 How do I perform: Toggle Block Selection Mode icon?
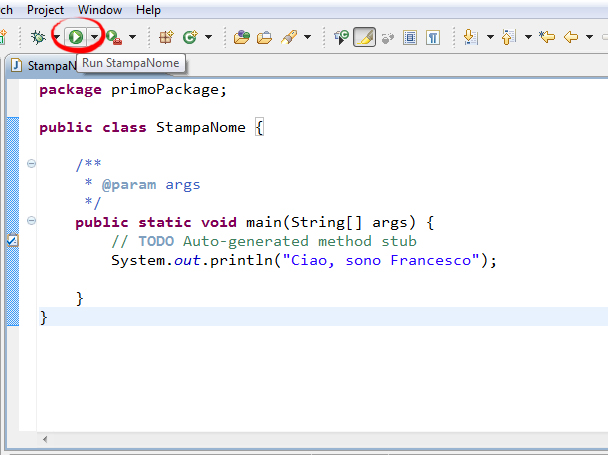[411, 37]
